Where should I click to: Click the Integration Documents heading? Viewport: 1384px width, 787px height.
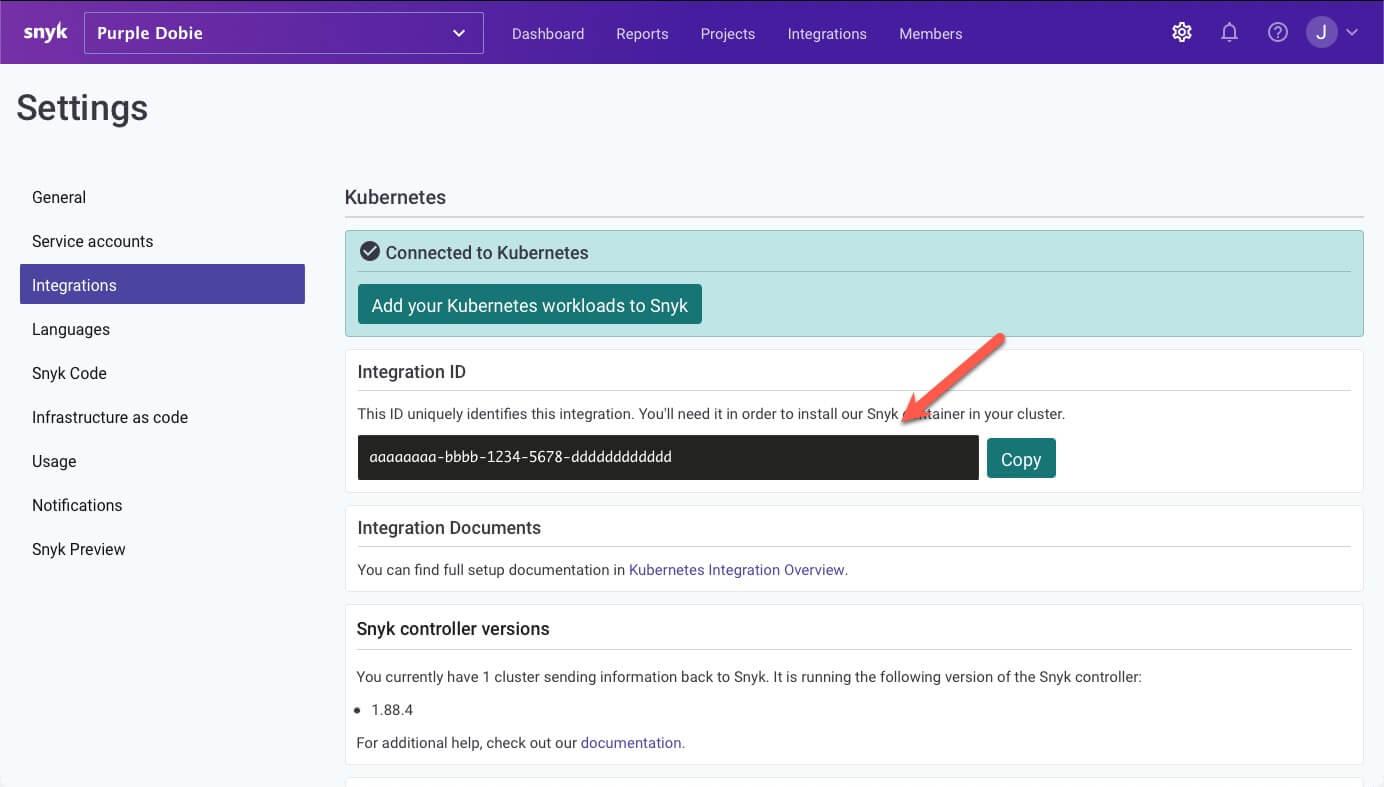coord(449,528)
